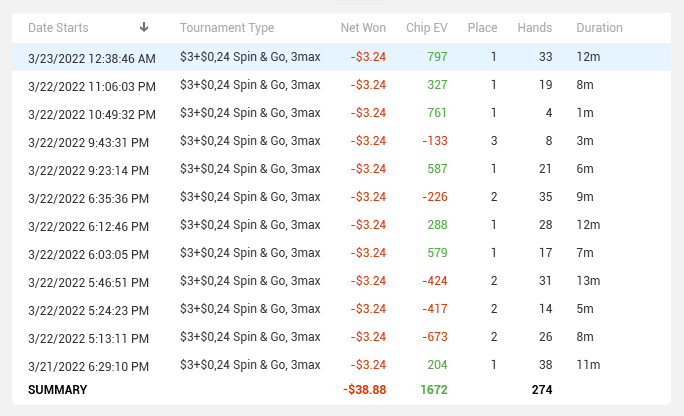The image size is (684, 416).
Task: Sort by Tournament Type column header
Action: click(x=227, y=27)
